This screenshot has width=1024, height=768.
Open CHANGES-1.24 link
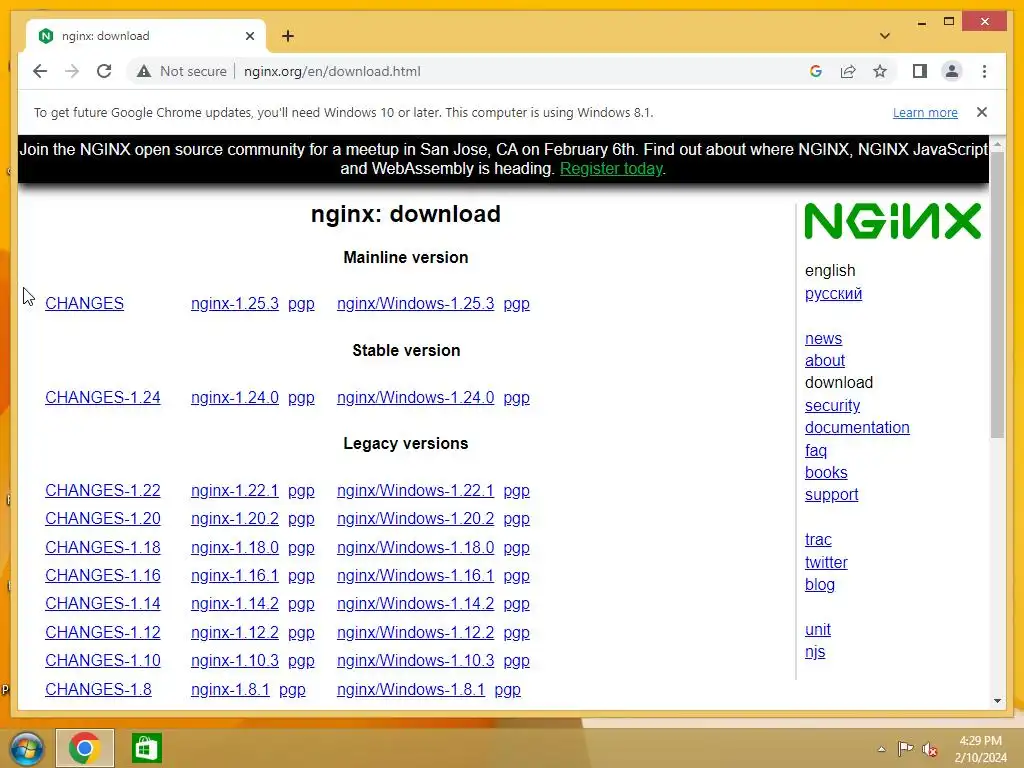[103, 397]
